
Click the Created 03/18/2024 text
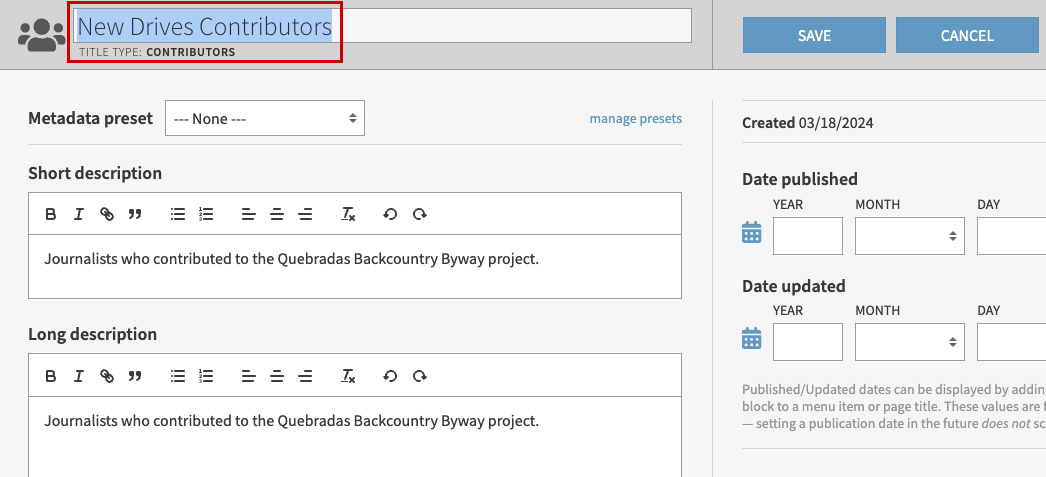808,123
